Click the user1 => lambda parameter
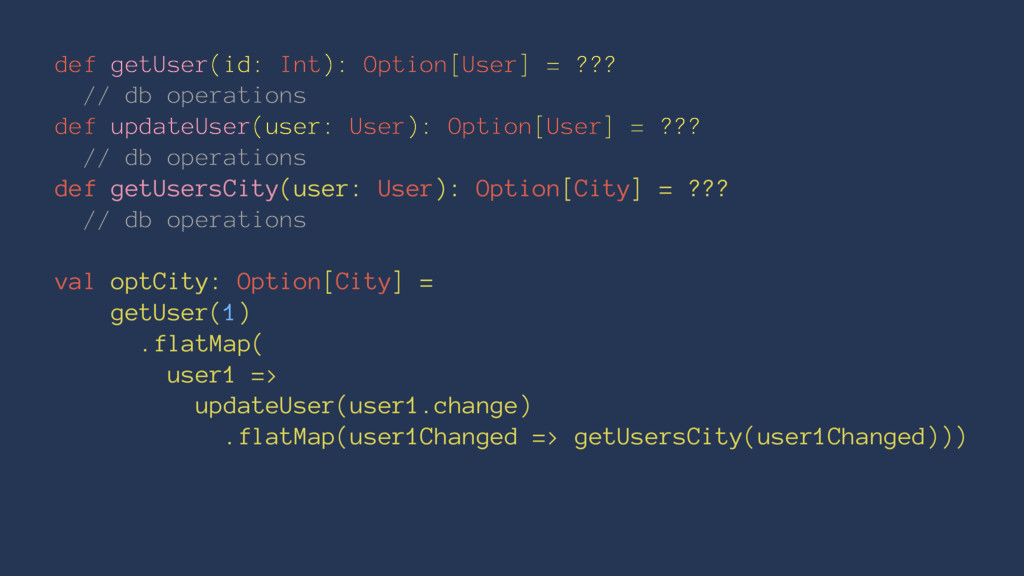Viewport: 1024px width, 576px height. (x=221, y=376)
